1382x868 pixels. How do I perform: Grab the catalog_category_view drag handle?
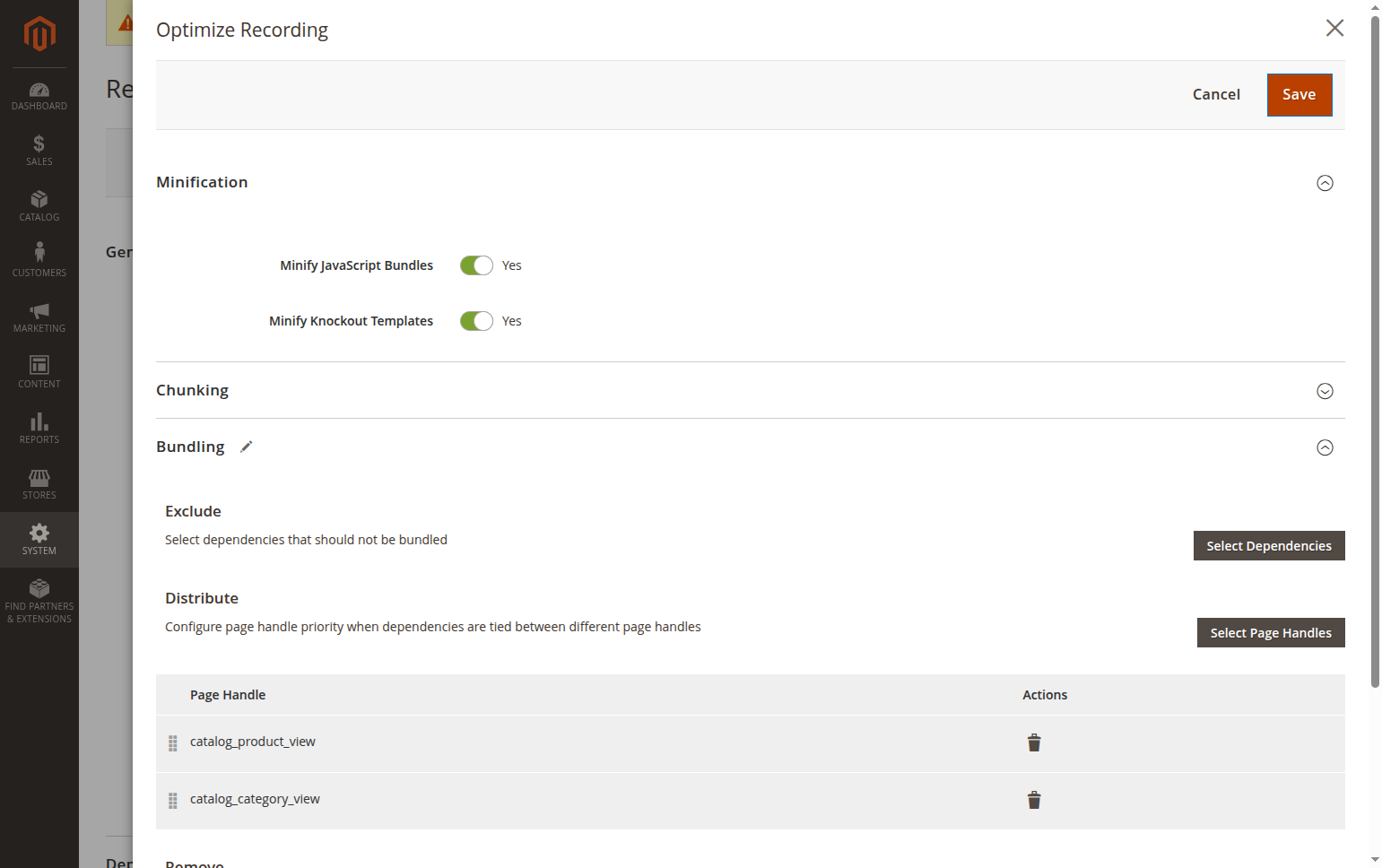coord(173,801)
